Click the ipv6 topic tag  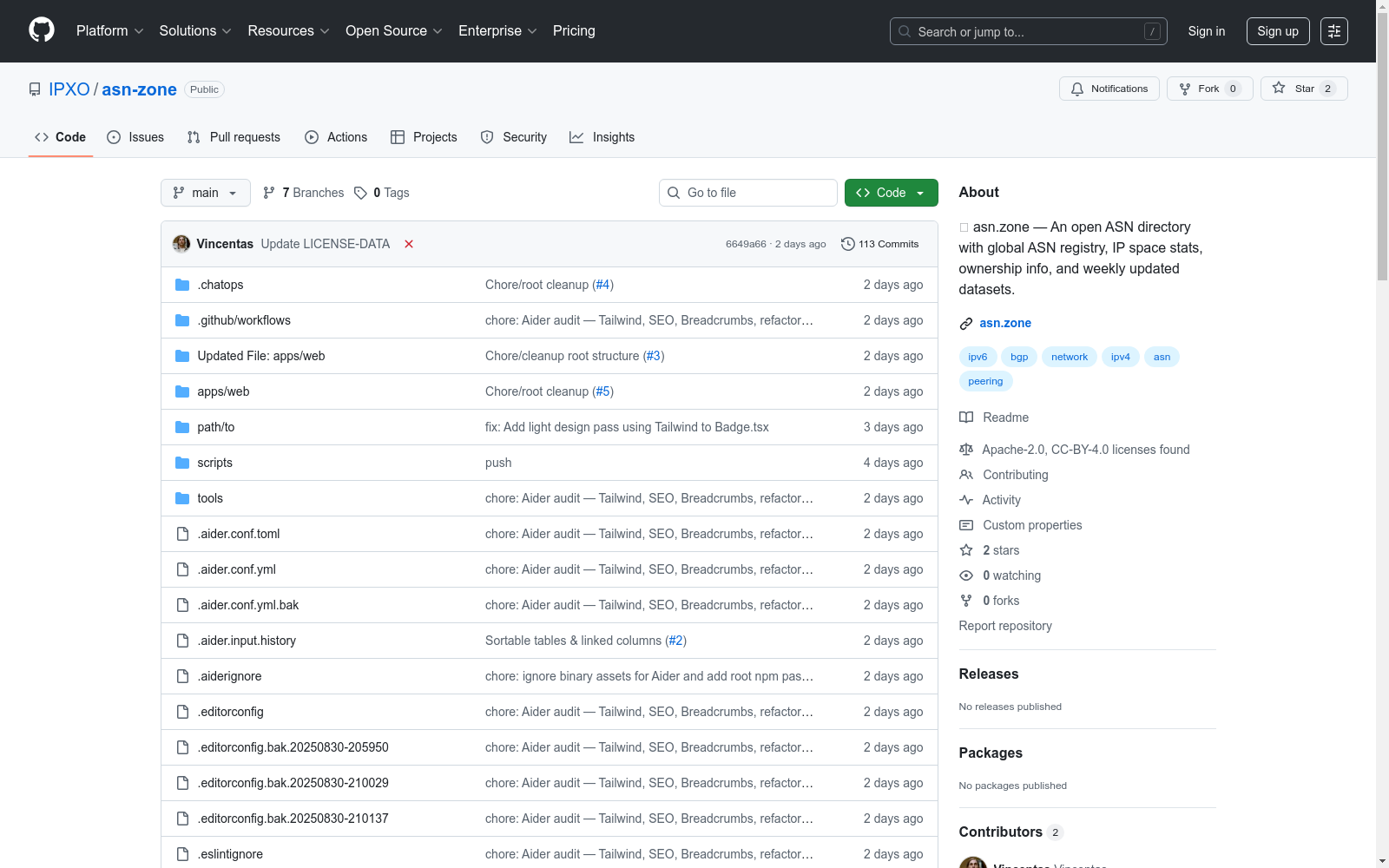978,357
